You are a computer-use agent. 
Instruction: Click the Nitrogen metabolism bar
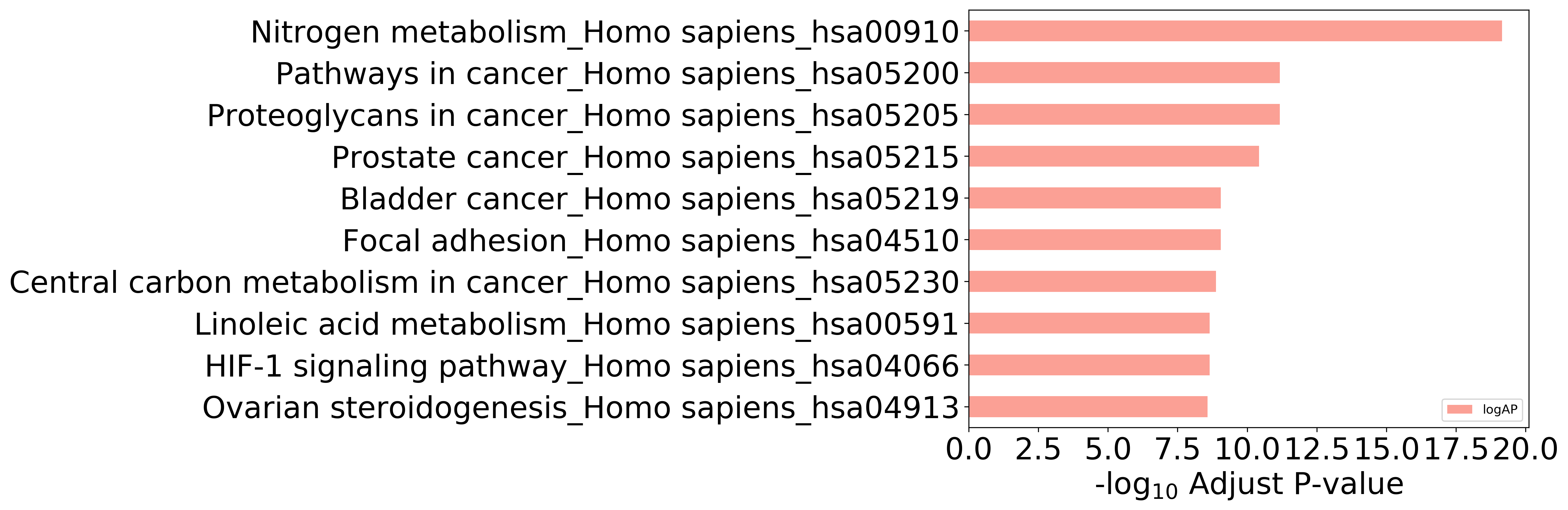click(1235, 31)
